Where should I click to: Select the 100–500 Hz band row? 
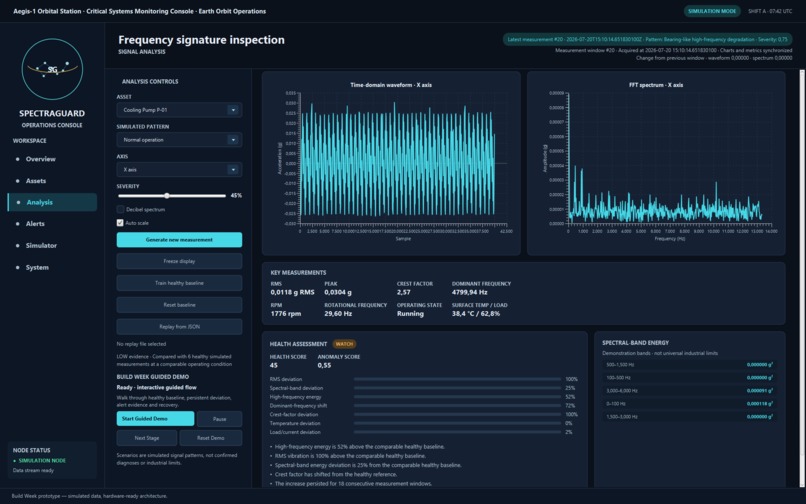click(689, 377)
